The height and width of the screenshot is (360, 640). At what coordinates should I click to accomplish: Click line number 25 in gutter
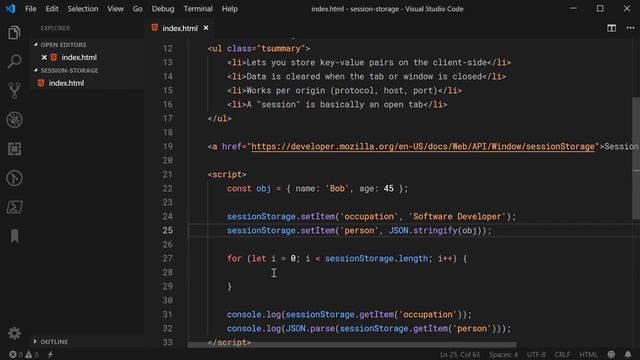pyautogui.click(x=168, y=230)
